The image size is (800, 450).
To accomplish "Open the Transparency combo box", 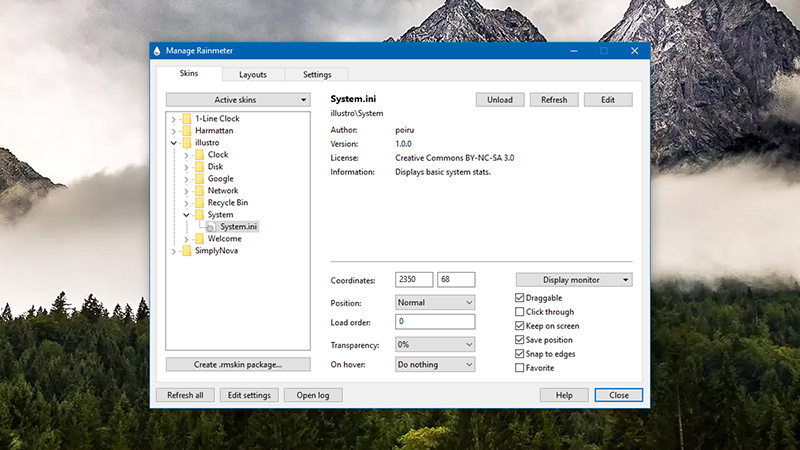I will coord(435,345).
